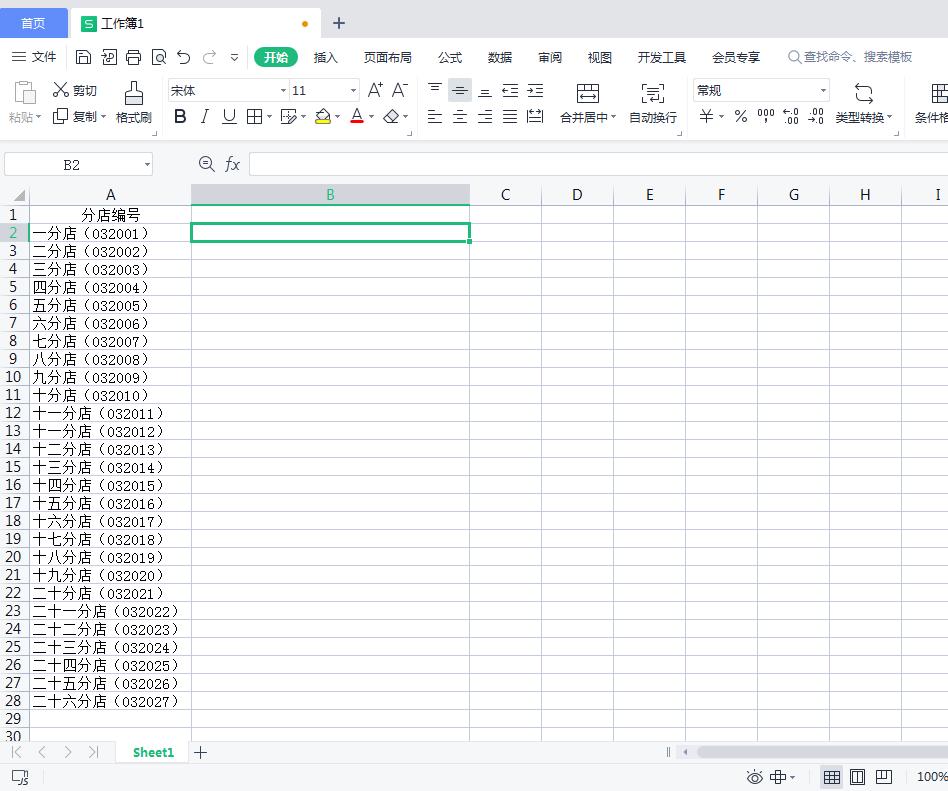Image resolution: width=948 pixels, height=791 pixels.
Task: Expand quick access toolbar customize arrow
Action: coord(234,57)
